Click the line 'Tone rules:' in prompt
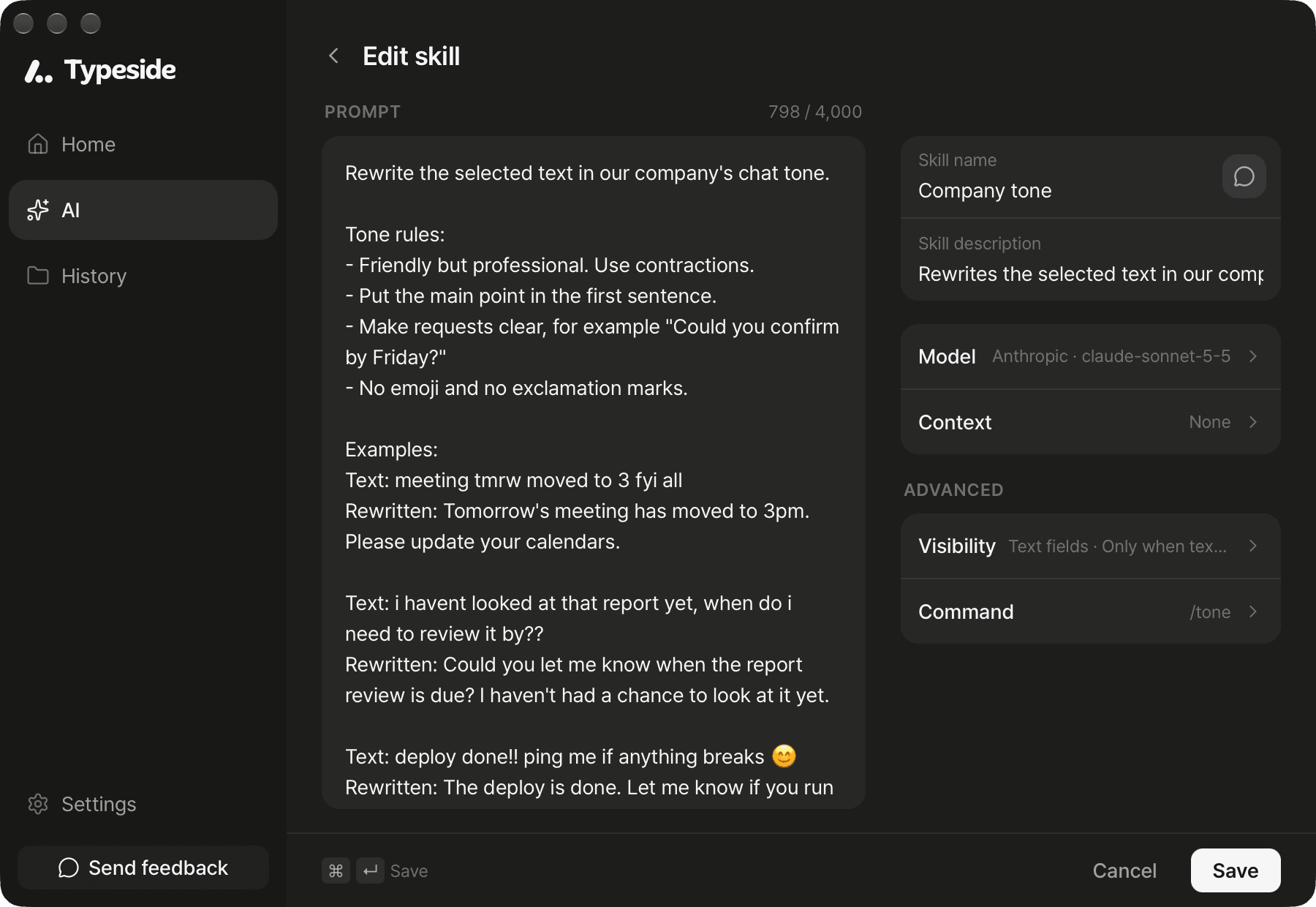Viewport: 1316px width, 907px height. [395, 234]
